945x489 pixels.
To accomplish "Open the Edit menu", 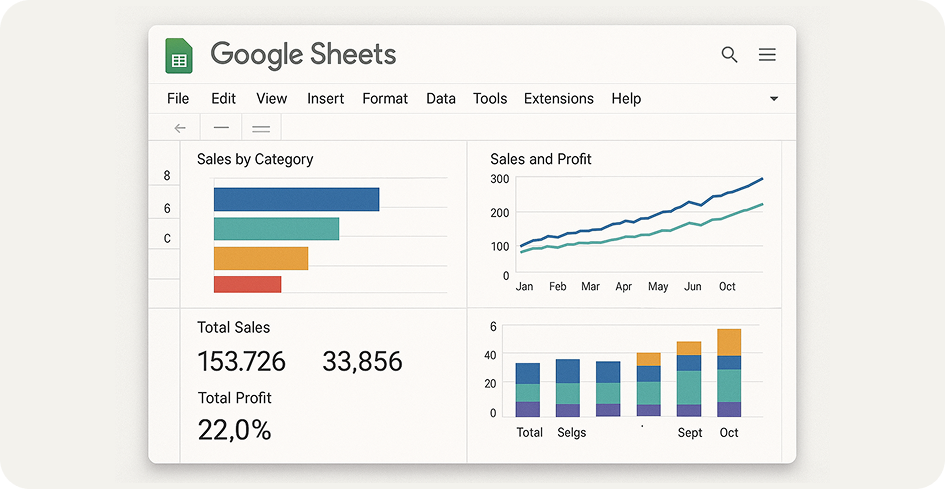I will 223,99.
